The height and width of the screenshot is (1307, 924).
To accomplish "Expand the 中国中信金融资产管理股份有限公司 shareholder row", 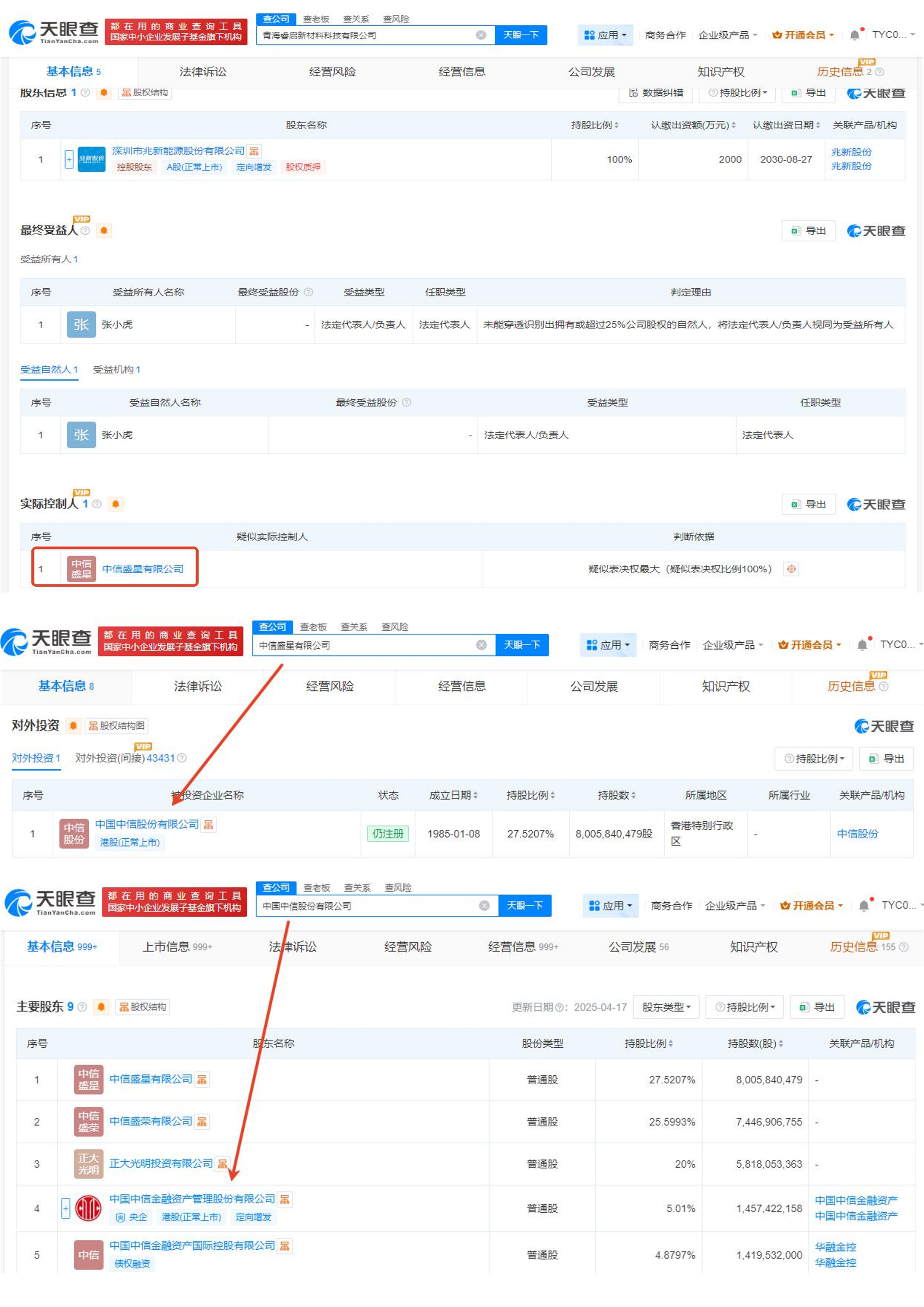I will [66, 1209].
